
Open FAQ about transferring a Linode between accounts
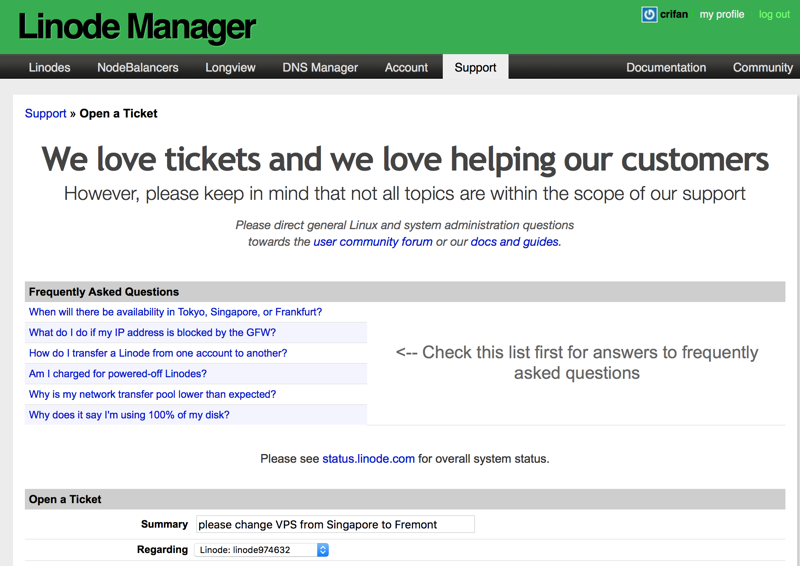(158, 353)
